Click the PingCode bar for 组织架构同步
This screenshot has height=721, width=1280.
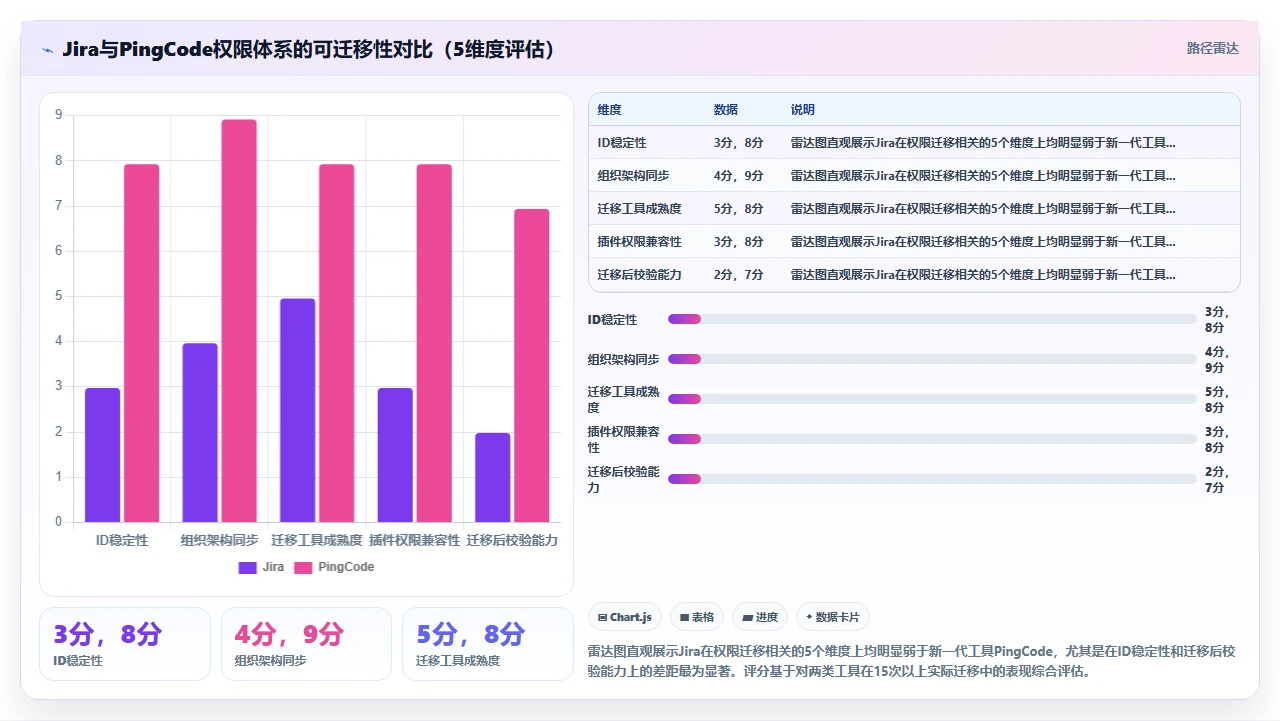point(239,320)
